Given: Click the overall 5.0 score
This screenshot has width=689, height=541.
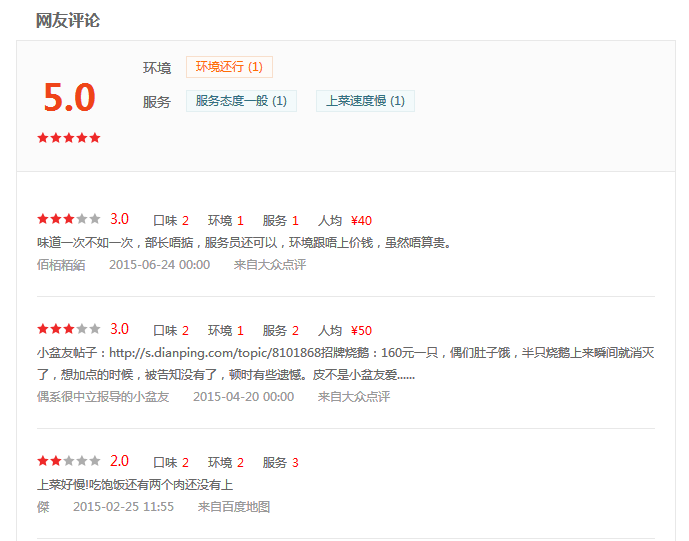Looking at the screenshot, I should click(x=69, y=97).
